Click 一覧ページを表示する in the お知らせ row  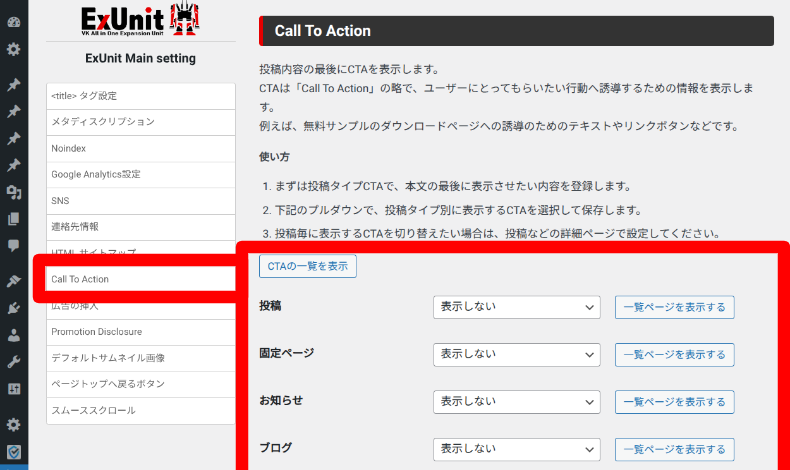click(675, 402)
